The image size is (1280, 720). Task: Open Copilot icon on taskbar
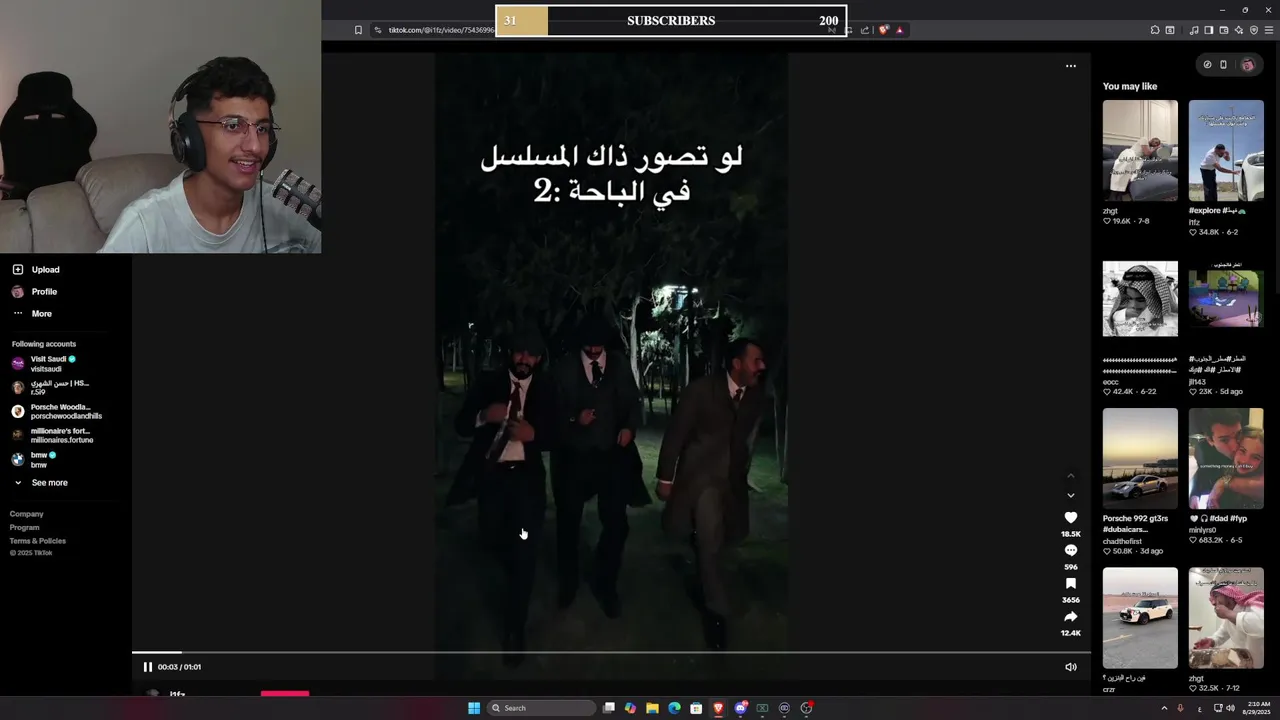point(630,708)
